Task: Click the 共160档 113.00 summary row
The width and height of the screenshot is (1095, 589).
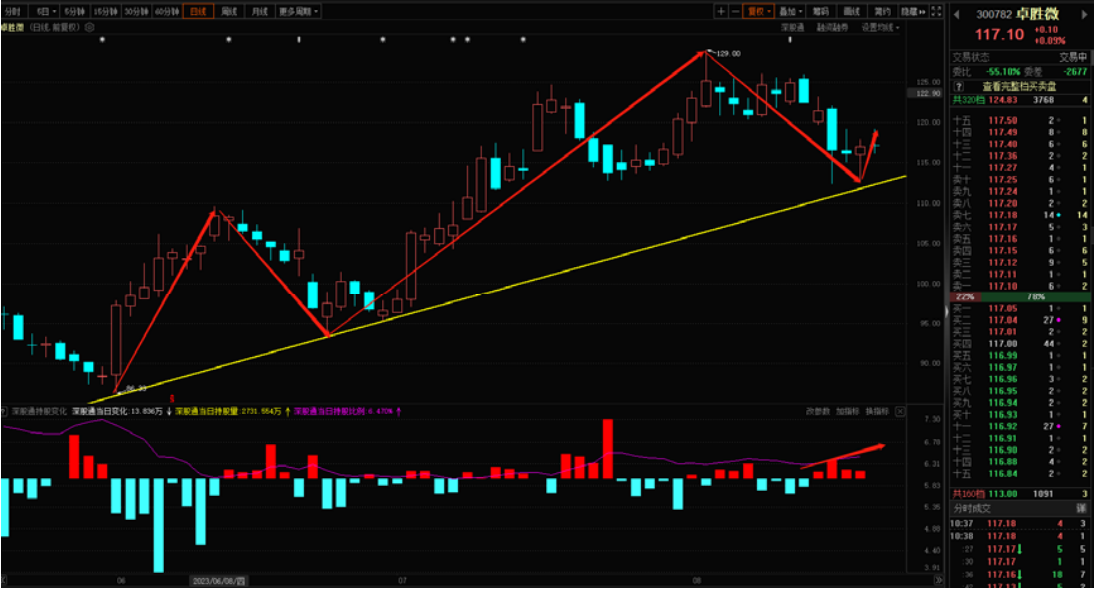Action: pos(1020,493)
